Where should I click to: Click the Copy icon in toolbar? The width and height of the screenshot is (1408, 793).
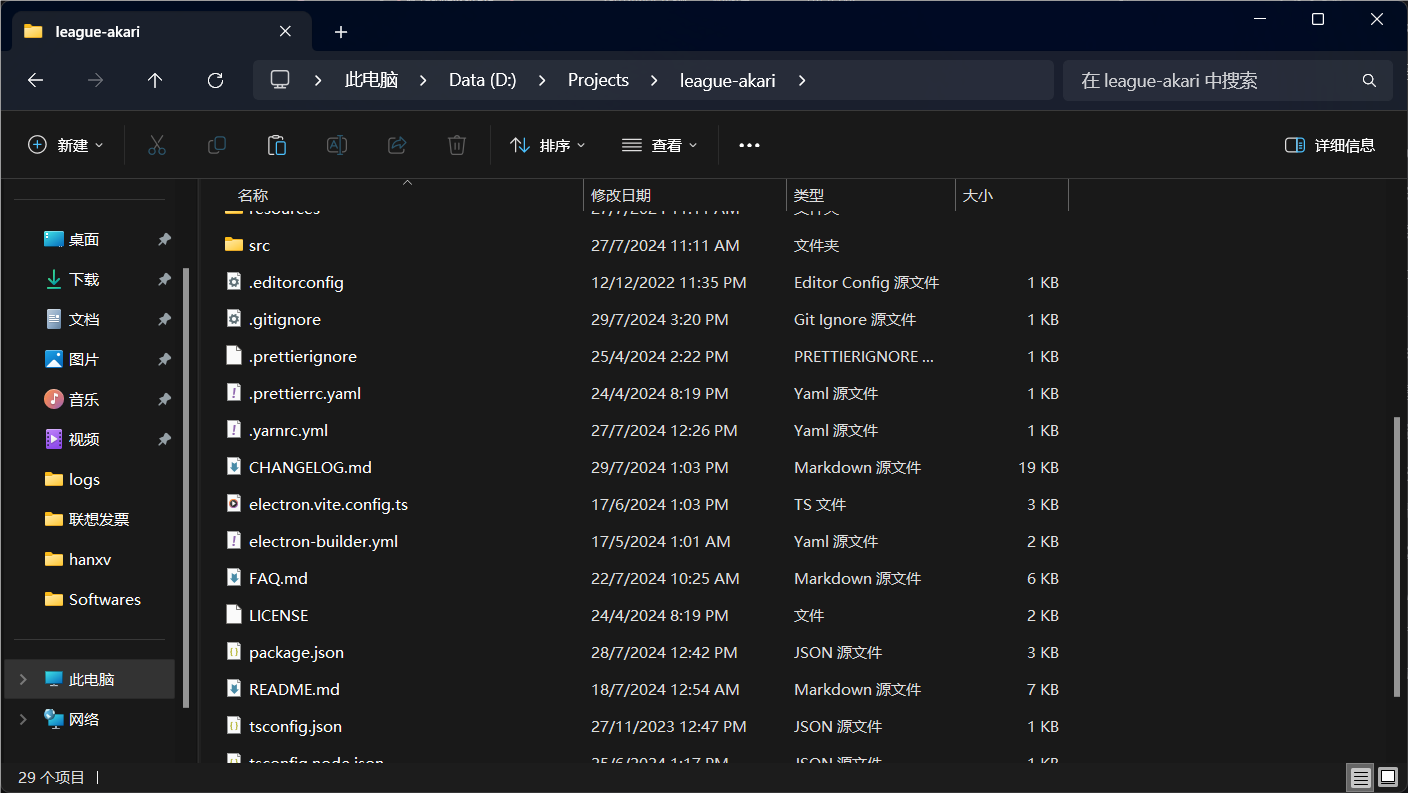click(x=216, y=145)
